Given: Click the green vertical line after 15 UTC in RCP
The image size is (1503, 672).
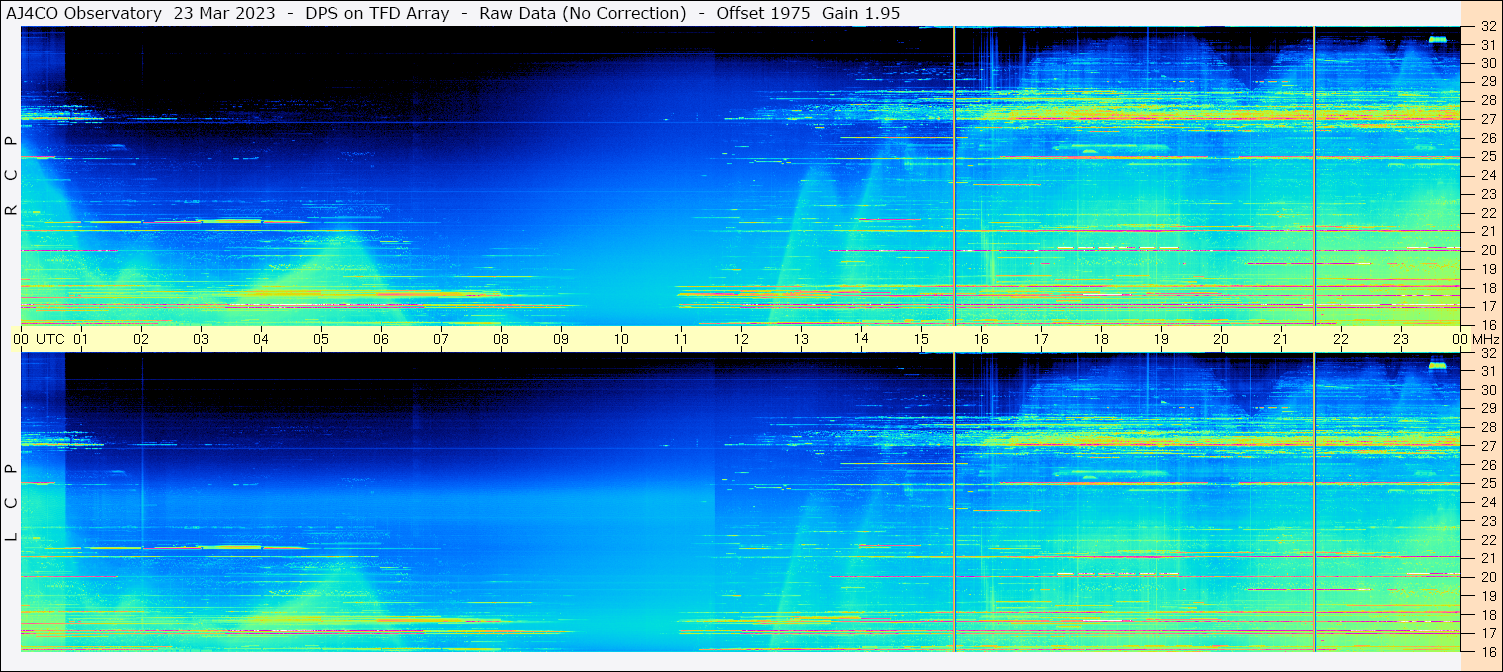Looking at the screenshot, I should 955,176.
